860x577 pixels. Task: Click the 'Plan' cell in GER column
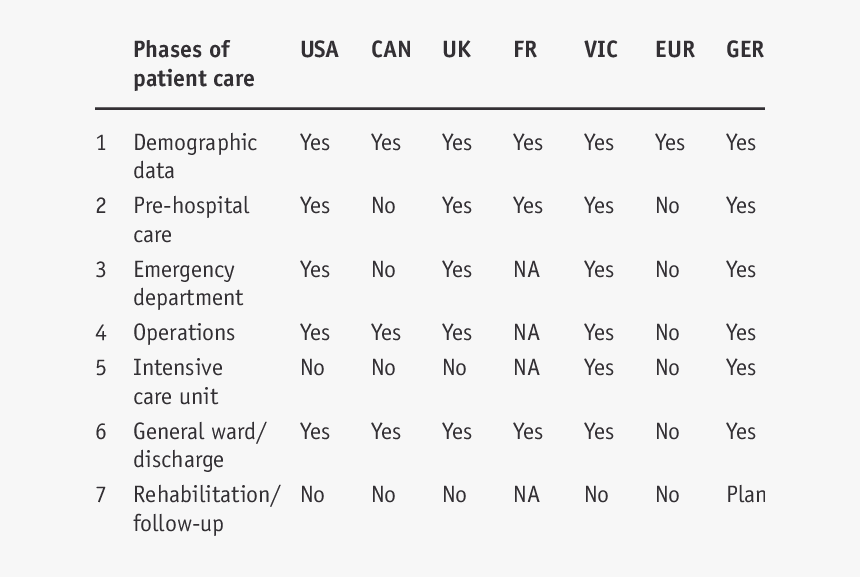[x=745, y=494]
